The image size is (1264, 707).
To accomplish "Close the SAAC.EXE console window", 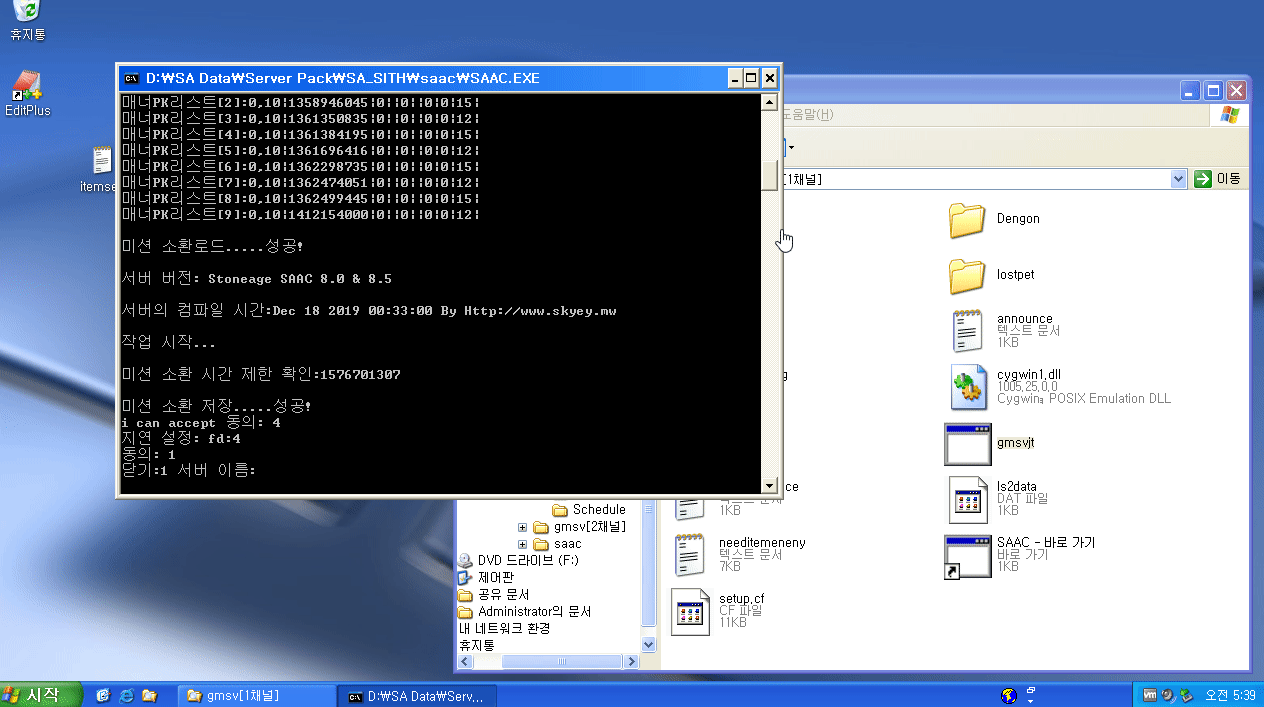I will (x=769, y=78).
